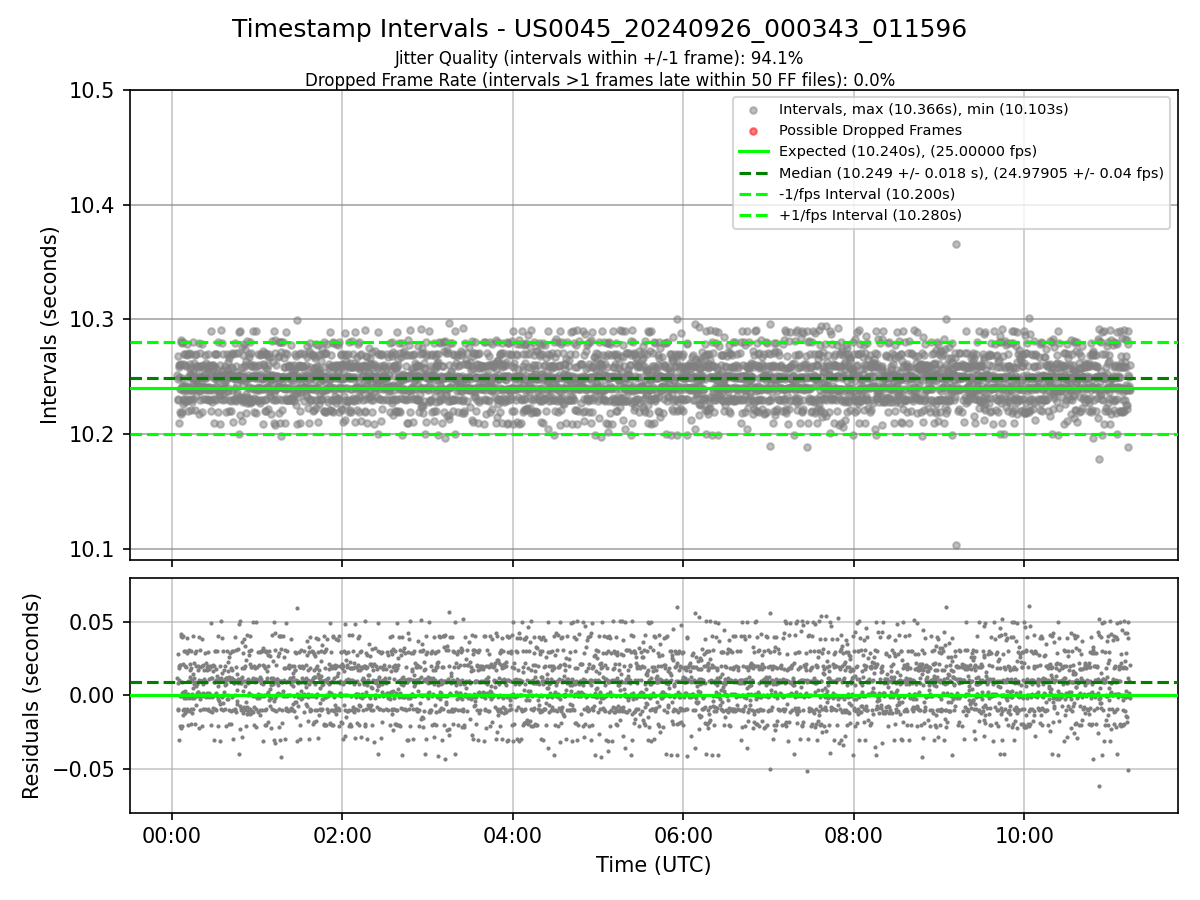Select legend entry Expected (10.240s), (25.00000 fps)
Screen dimensions: 1200x900
pos(908,151)
